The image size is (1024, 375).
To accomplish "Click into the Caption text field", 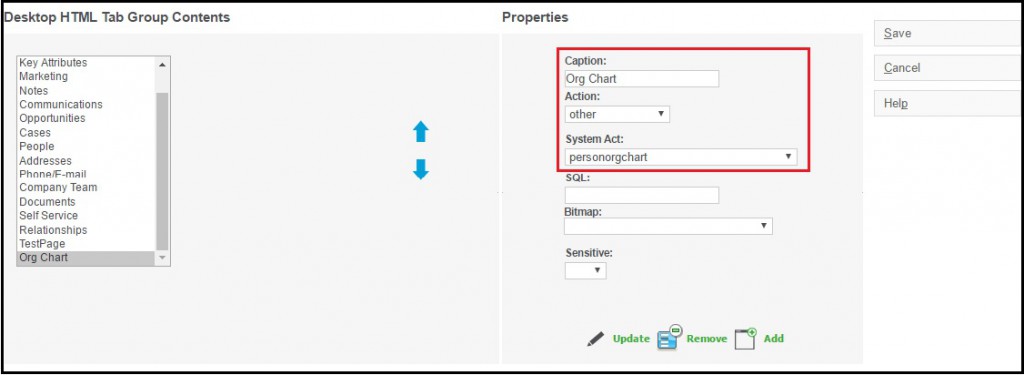I will point(642,79).
